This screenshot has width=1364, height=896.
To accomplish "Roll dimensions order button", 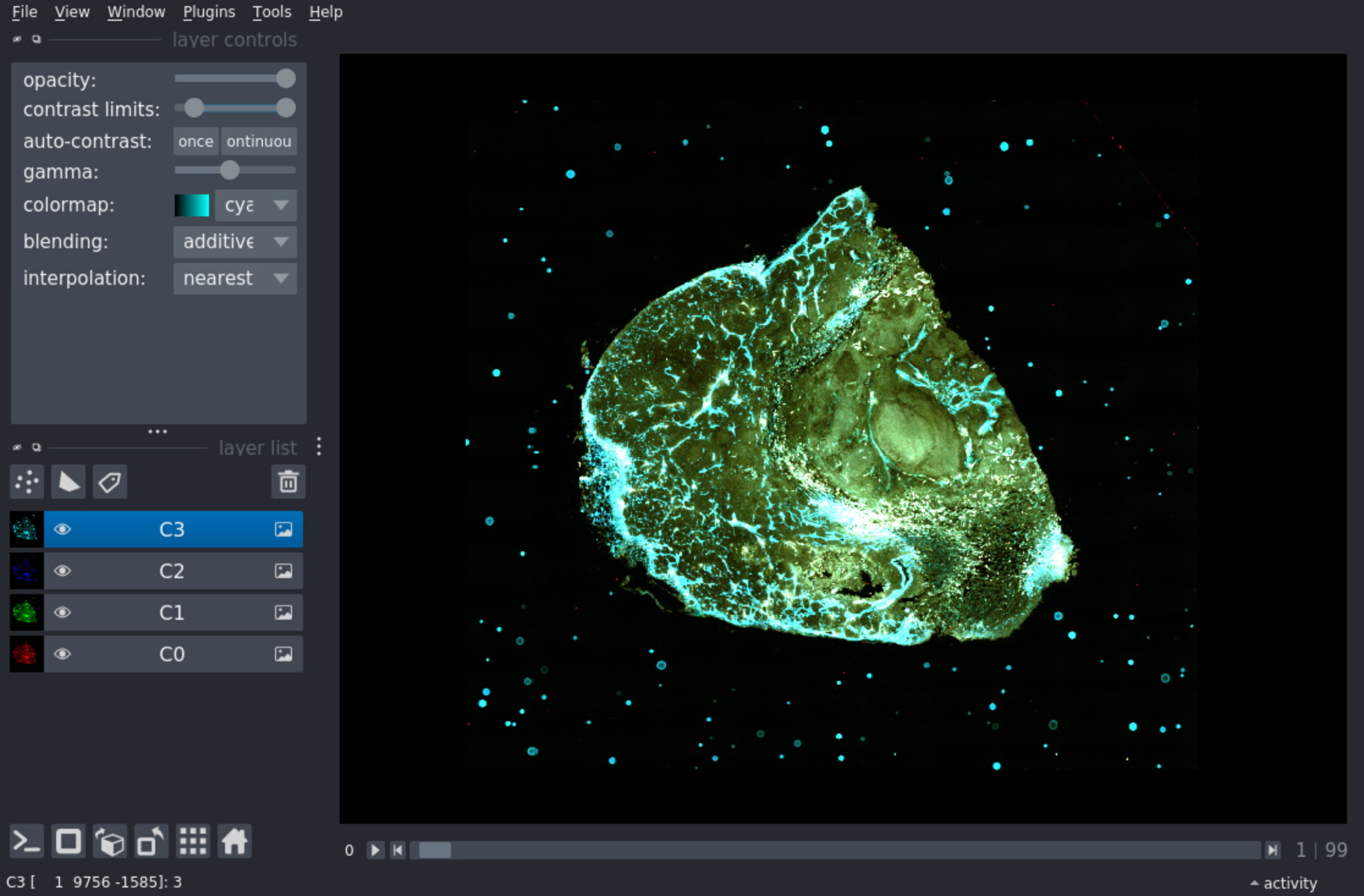I will [110, 842].
